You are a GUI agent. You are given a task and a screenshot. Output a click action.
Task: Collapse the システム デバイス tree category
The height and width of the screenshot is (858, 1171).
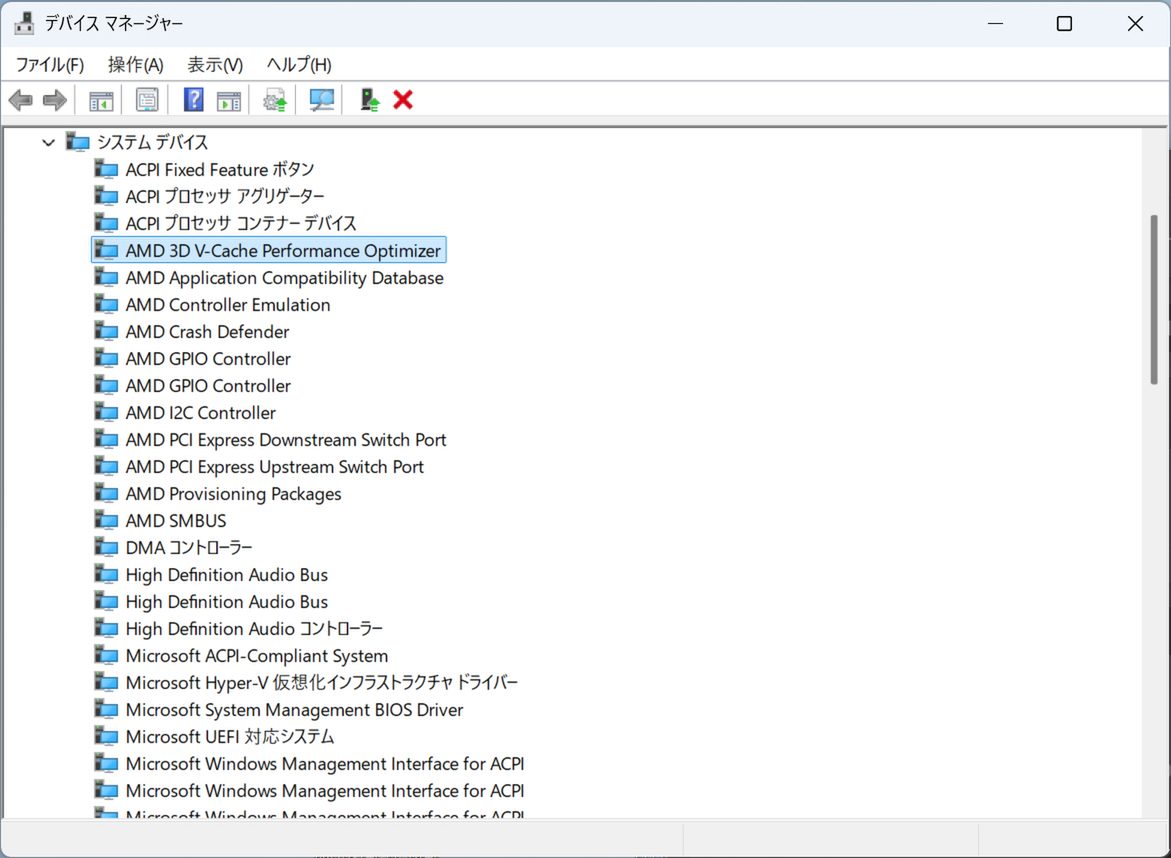click(48, 143)
